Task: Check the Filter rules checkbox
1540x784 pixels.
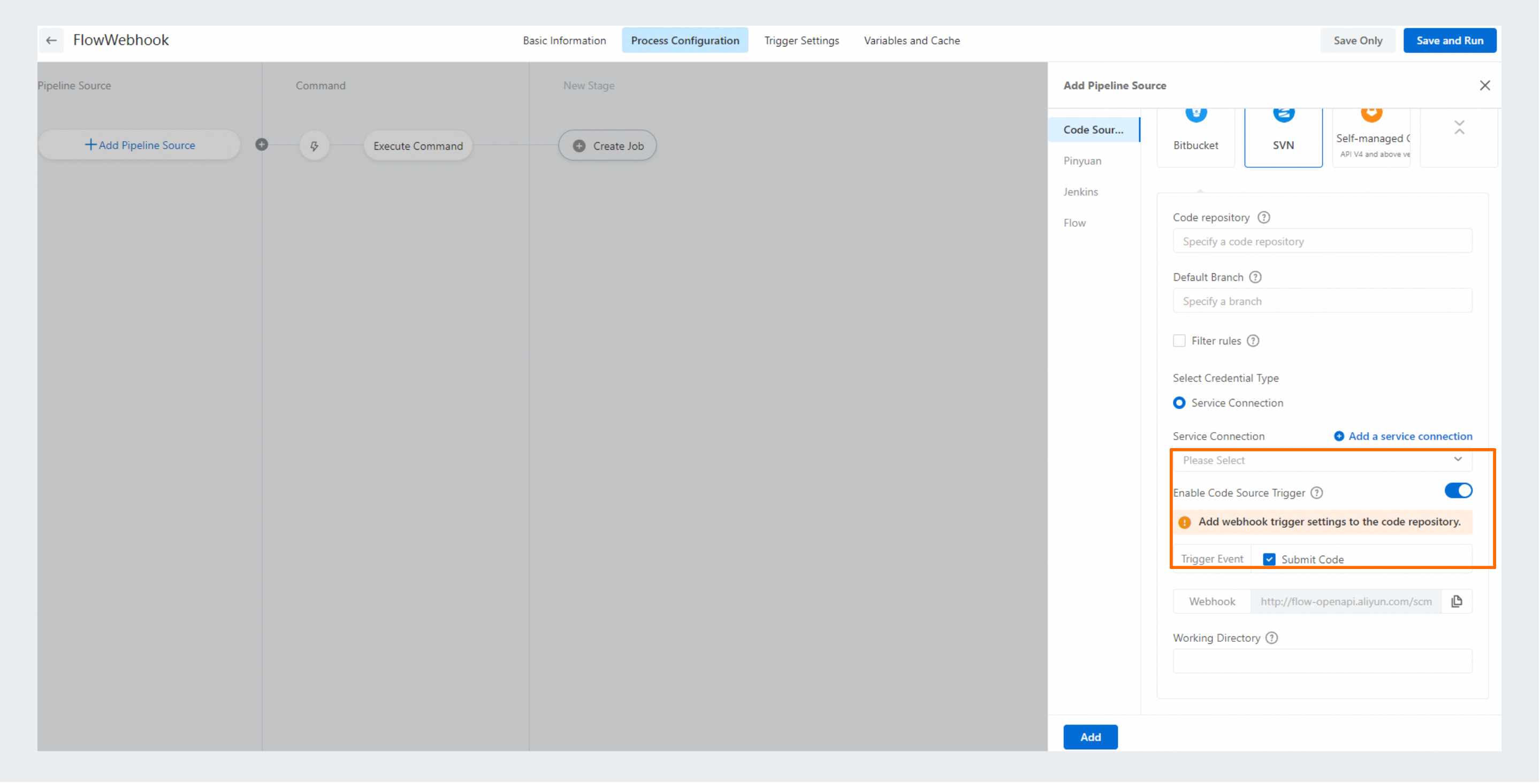Action: [x=1179, y=341]
